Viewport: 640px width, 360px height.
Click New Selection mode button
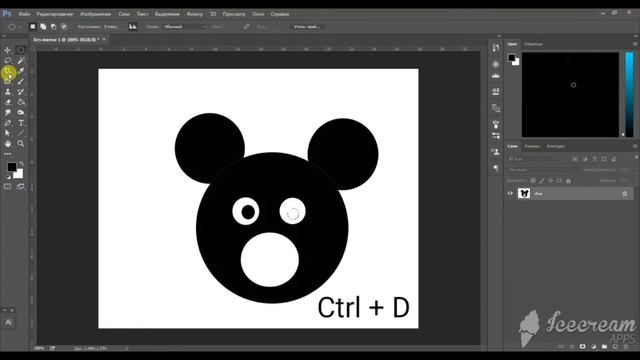[x=33, y=27]
